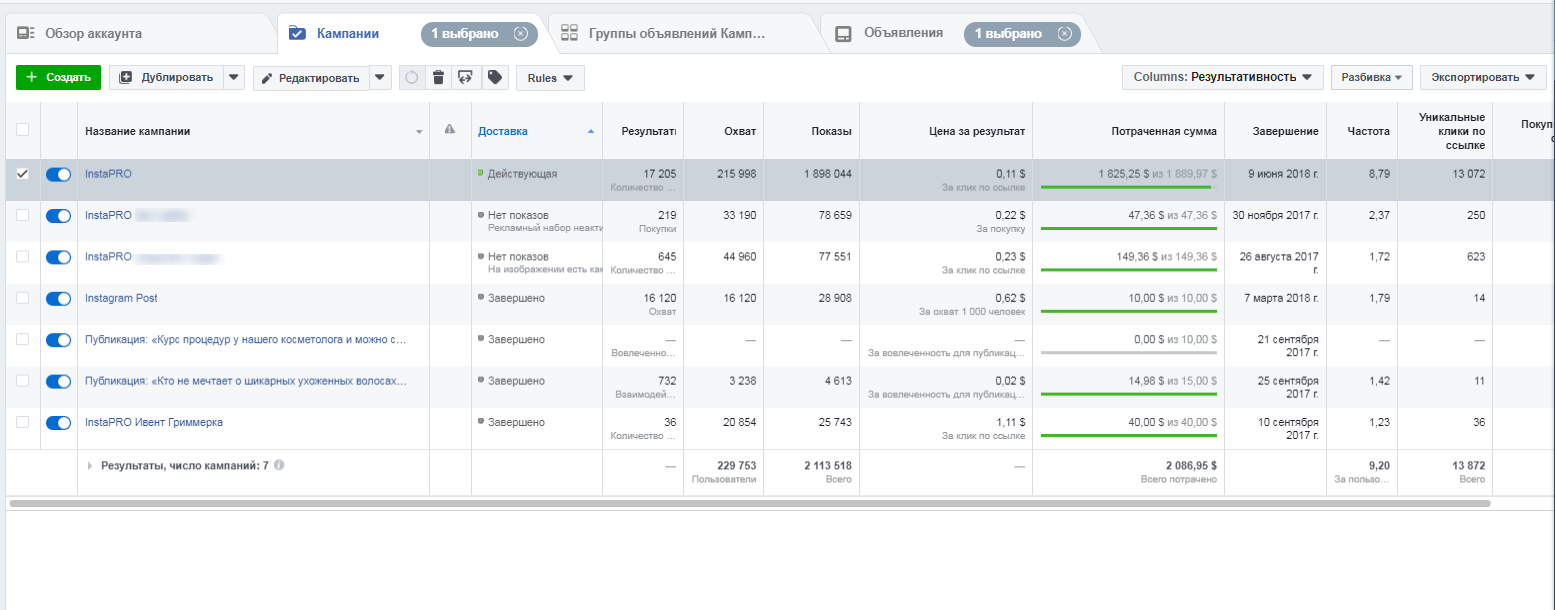
Task: Clear the 1 выбрано selection on Объявления tab
Action: (x=1064, y=34)
